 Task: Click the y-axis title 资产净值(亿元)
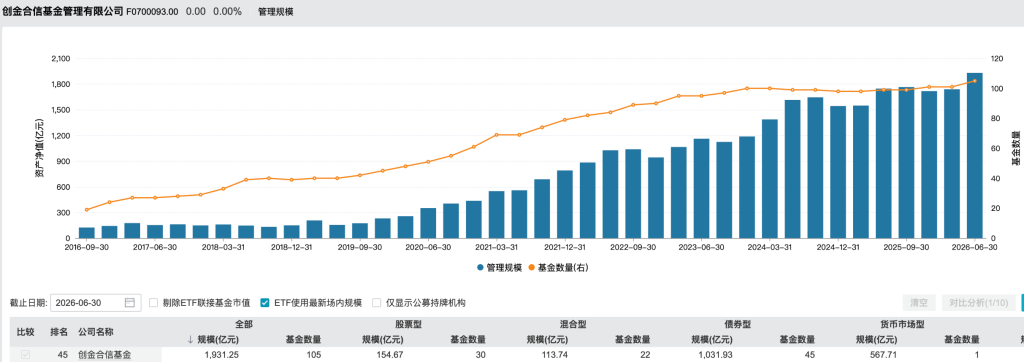point(39,148)
